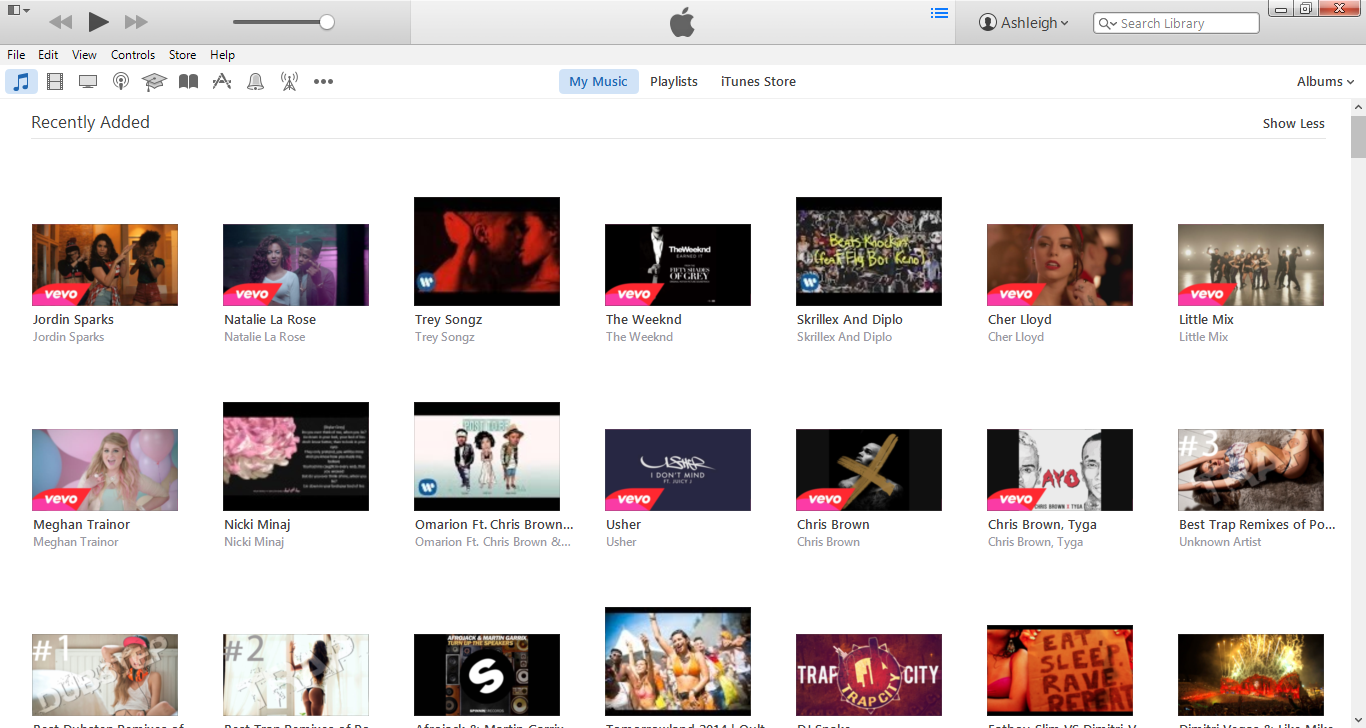Viewport: 1366px width, 728px height.
Task: Click the Cher Lloyd artist subtitle
Action: (1016, 337)
